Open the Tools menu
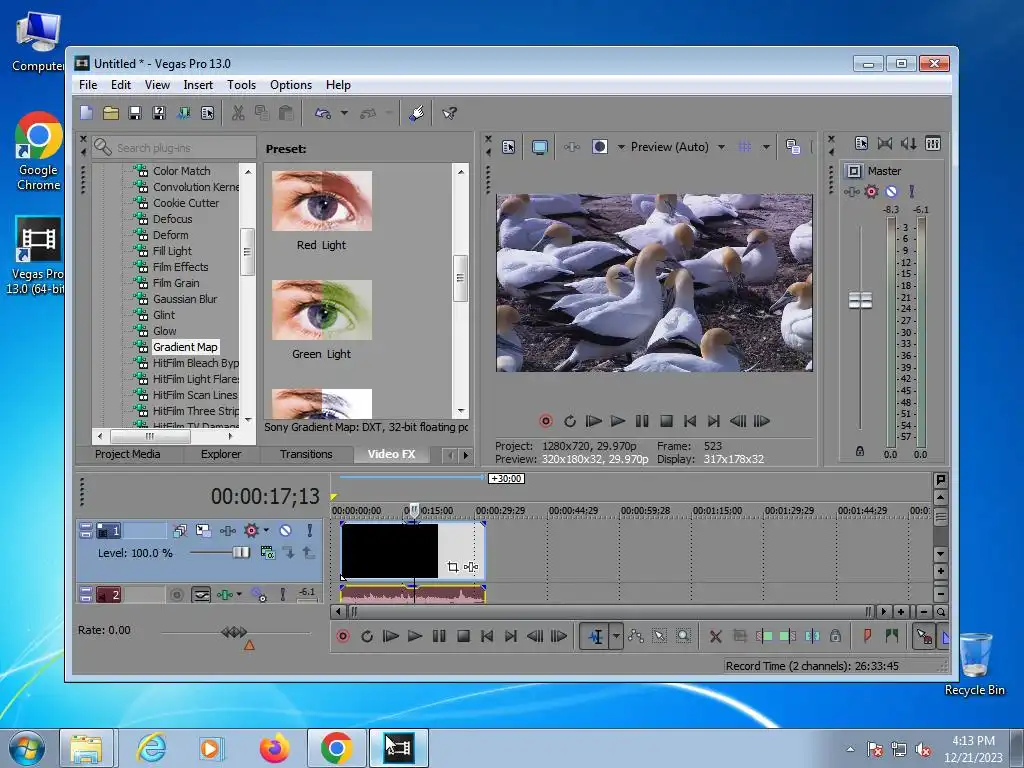Screen dimensions: 1024x768 coord(242,85)
